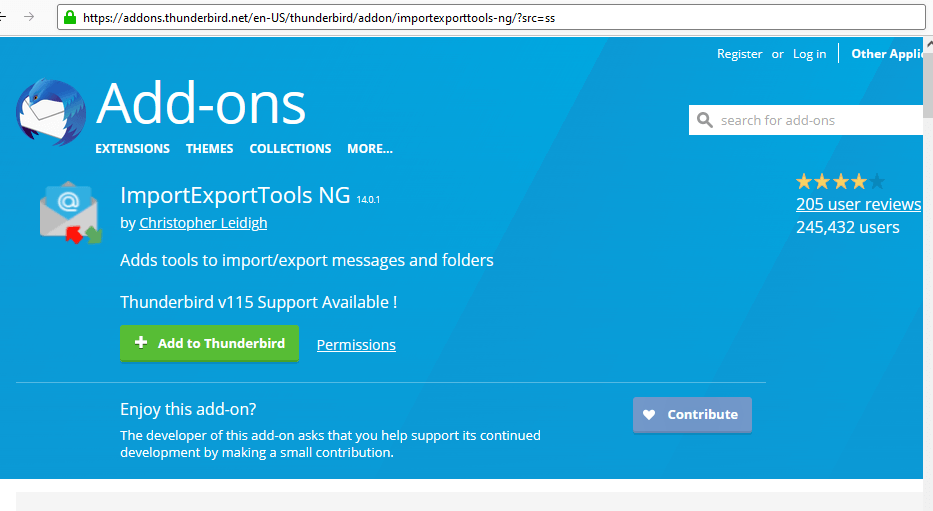Click the Add to Thunderbird button

click(x=209, y=343)
